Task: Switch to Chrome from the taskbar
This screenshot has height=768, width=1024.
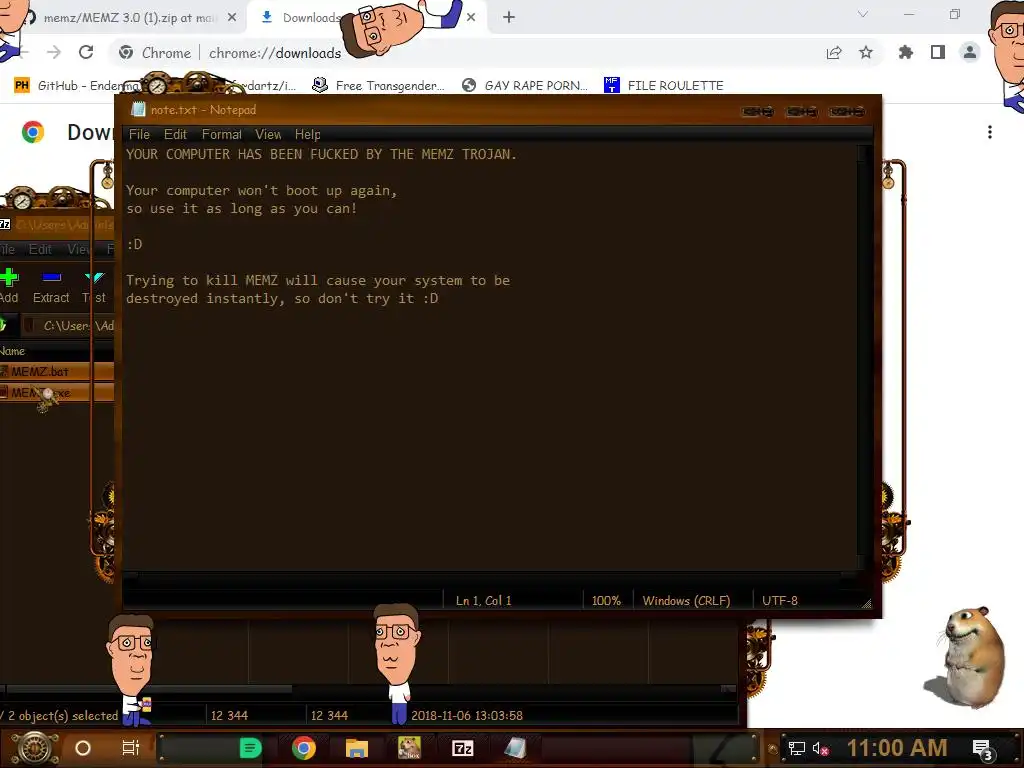Action: (304, 748)
